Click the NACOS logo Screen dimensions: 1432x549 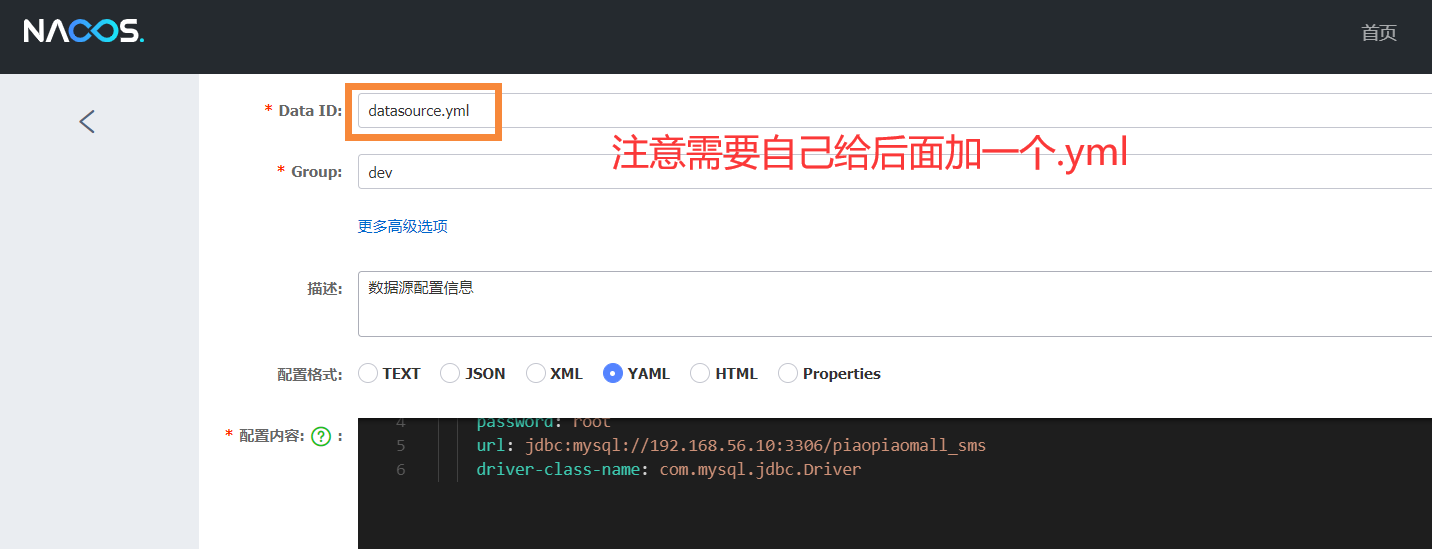coord(84,32)
